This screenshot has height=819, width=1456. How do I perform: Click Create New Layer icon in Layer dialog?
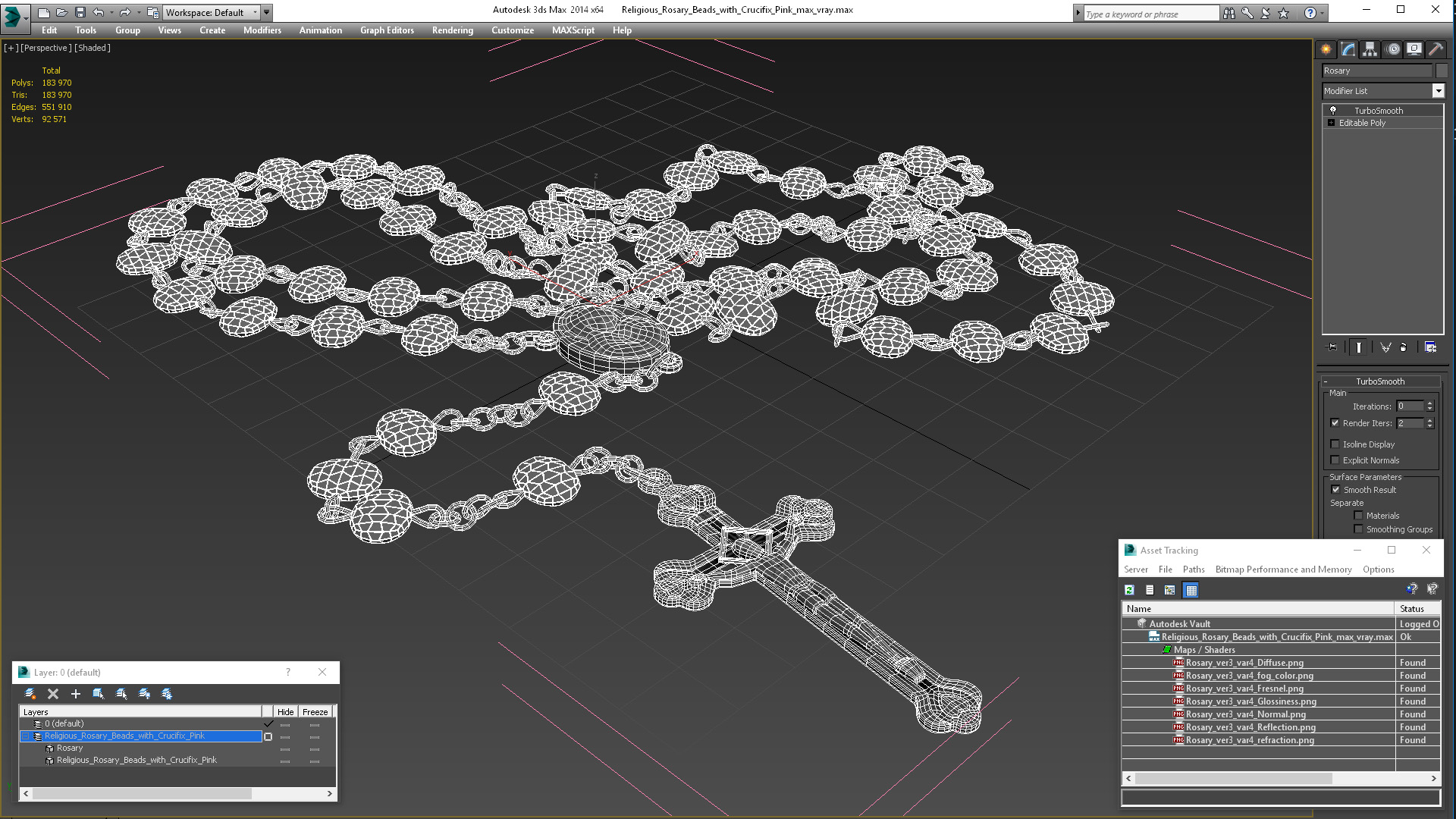pos(30,694)
